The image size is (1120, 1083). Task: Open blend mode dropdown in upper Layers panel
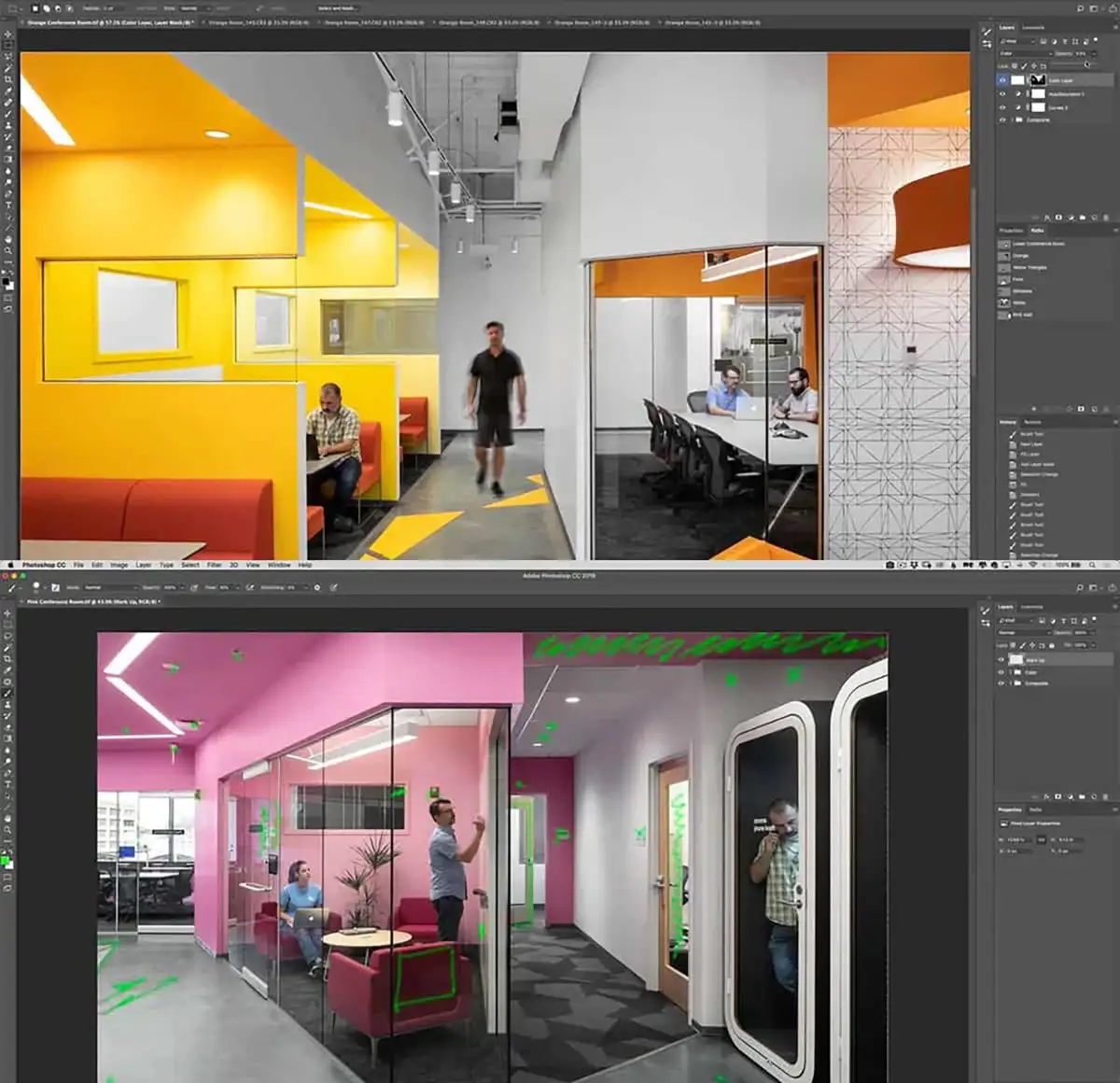click(1024, 54)
